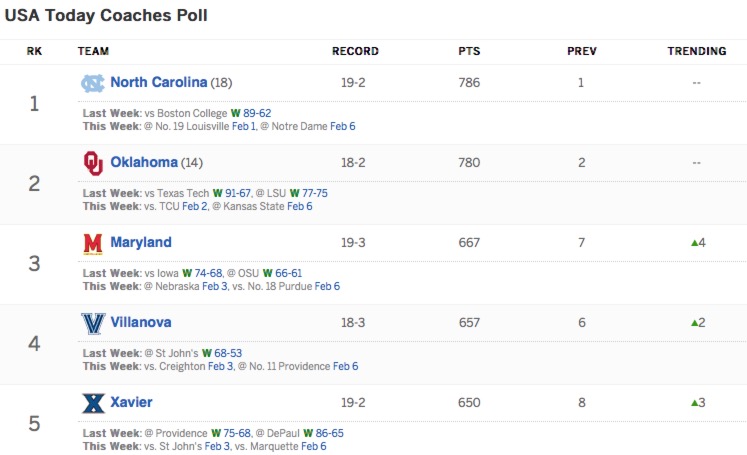The width and height of the screenshot is (747, 455).
Task: Click the Xavier Musketeers logo icon
Action: point(92,403)
